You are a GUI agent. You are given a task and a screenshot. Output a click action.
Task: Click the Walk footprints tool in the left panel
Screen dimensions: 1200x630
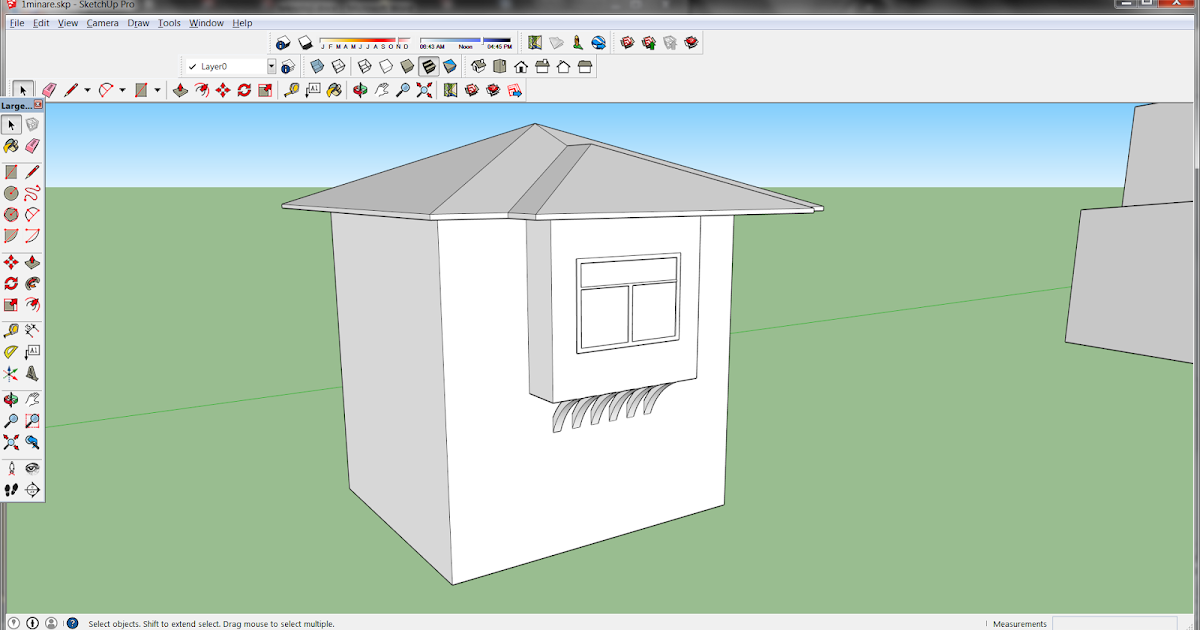(x=11, y=490)
